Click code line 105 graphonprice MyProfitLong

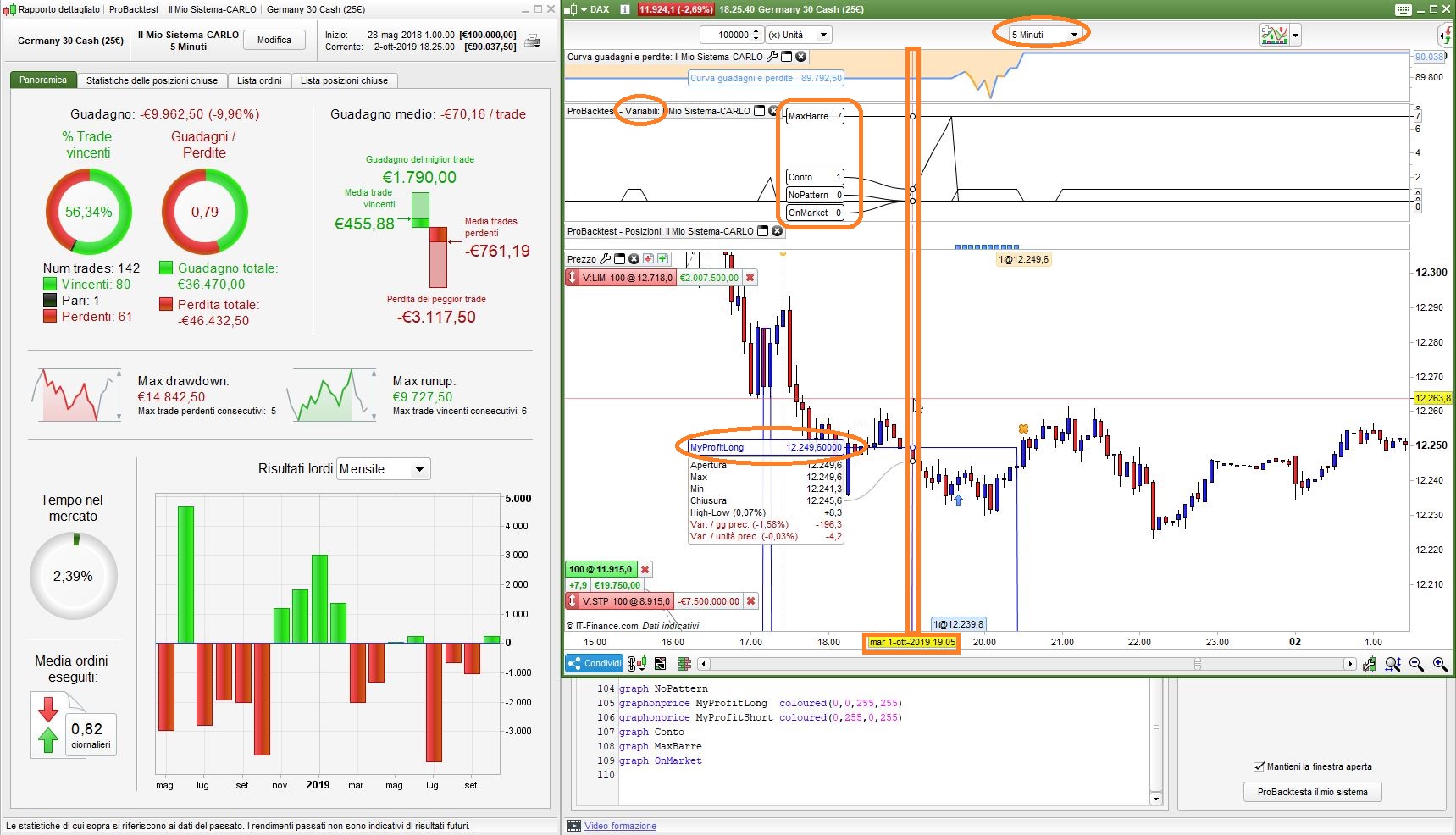coord(760,703)
